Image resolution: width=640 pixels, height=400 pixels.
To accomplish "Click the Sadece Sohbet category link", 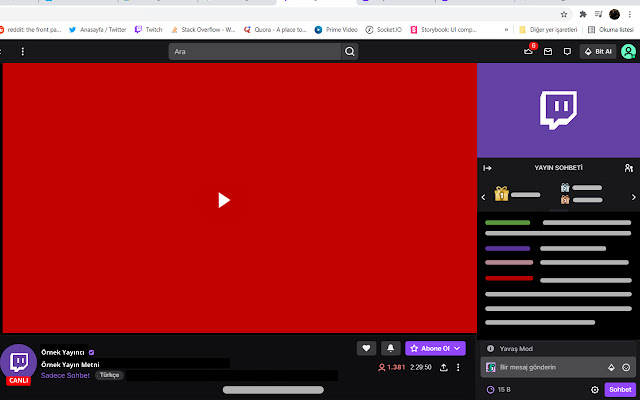I will coord(65,375).
